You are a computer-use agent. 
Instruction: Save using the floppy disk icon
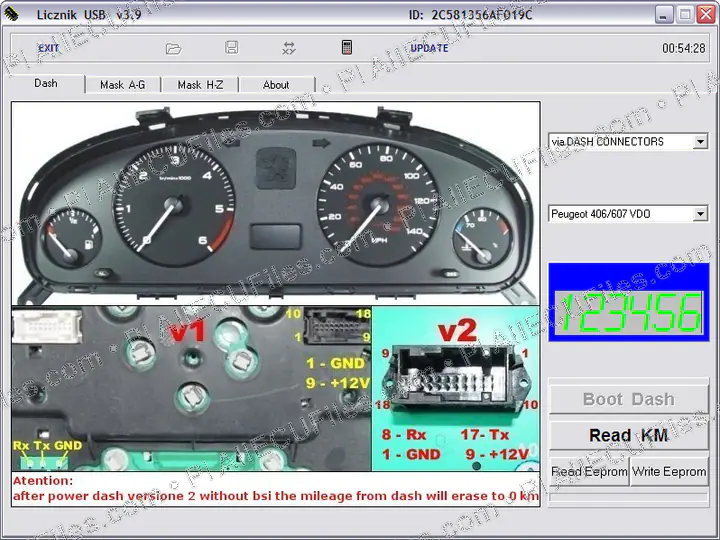[x=231, y=47]
